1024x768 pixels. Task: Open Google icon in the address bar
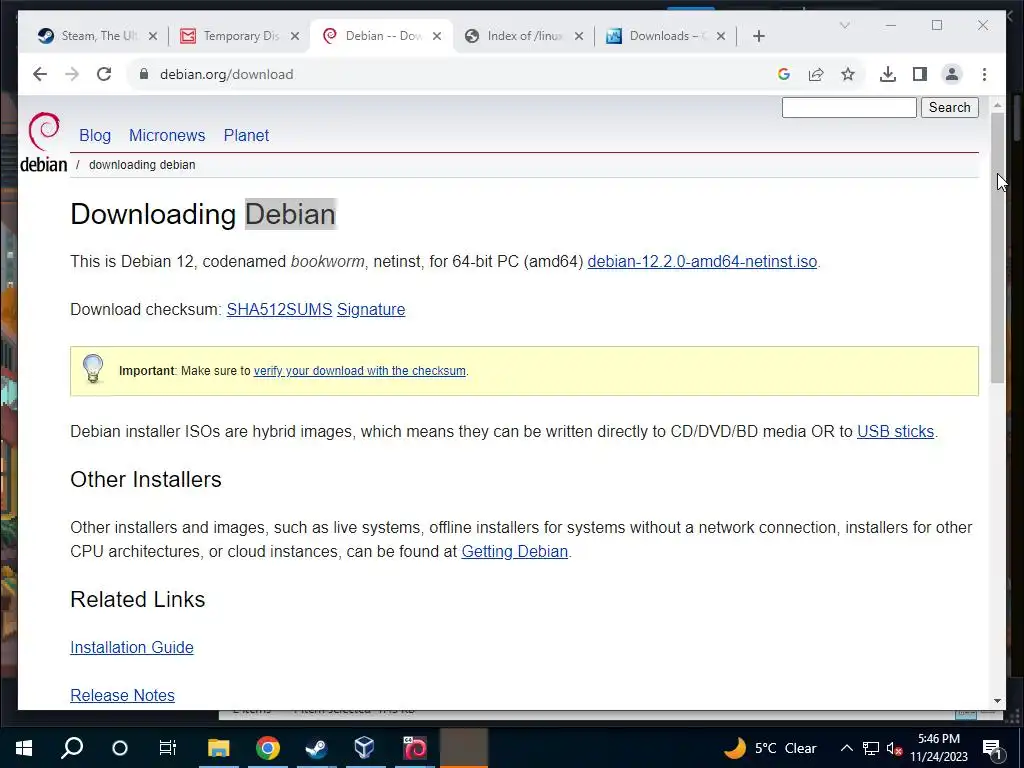click(784, 74)
